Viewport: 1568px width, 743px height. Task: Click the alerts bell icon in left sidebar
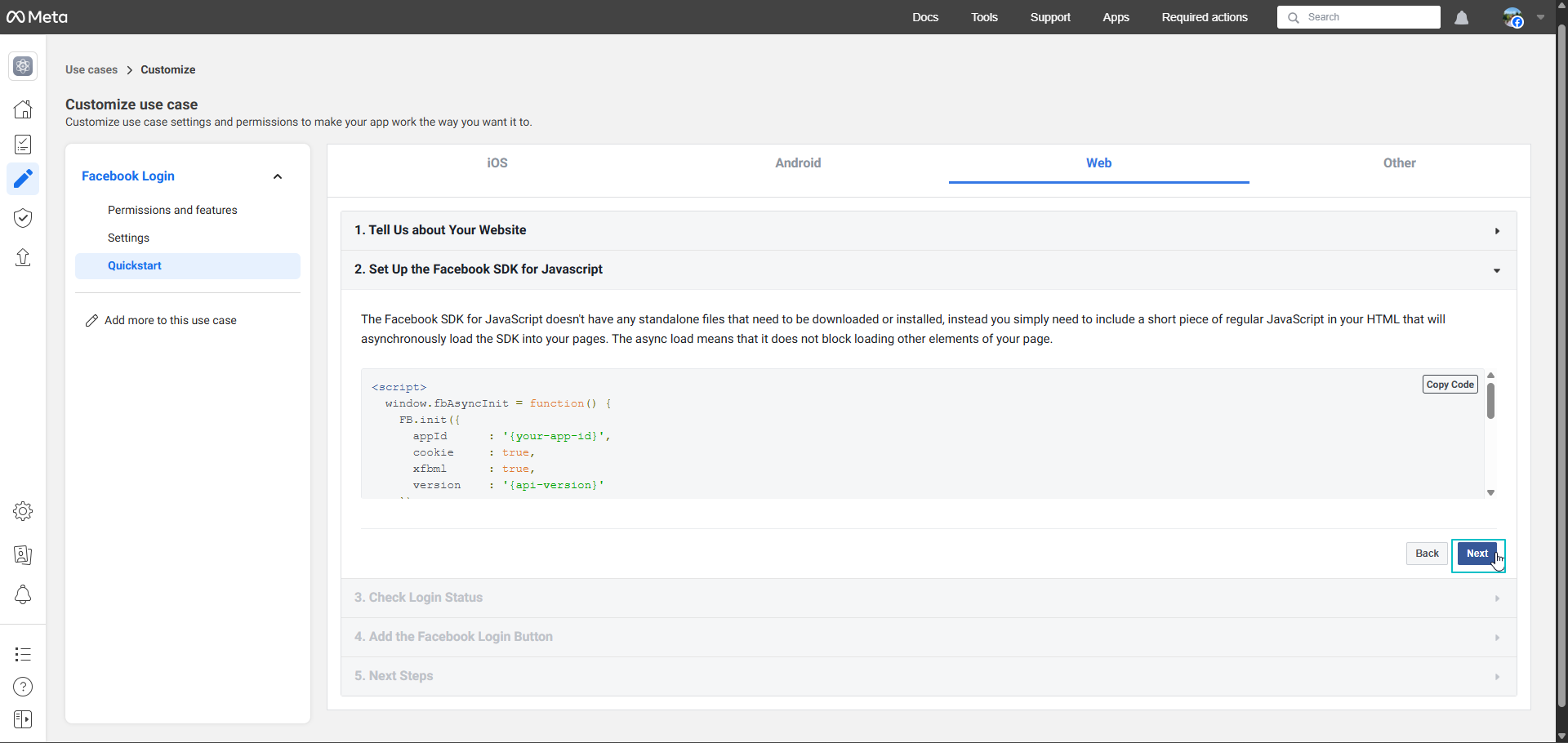pyautogui.click(x=23, y=595)
